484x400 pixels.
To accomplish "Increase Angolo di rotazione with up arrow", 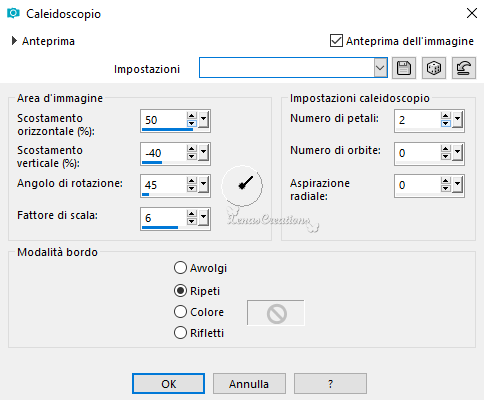I will (x=191, y=181).
